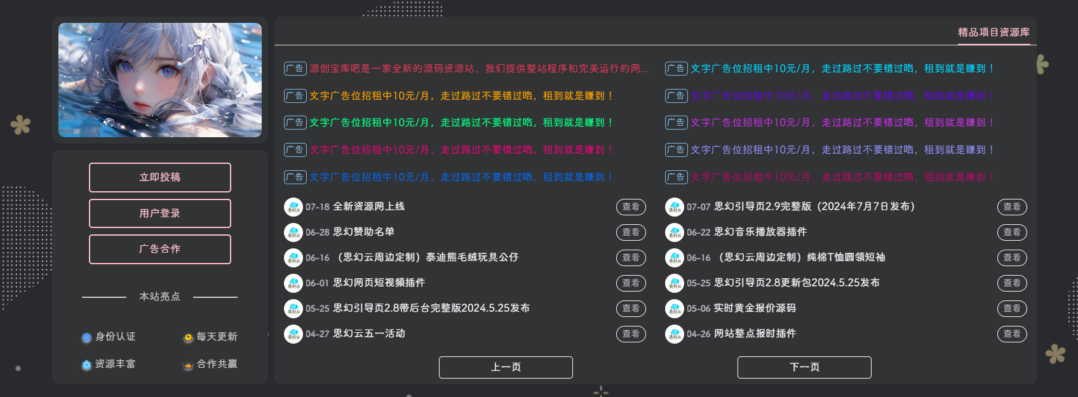Click the avatar icon beside 思幻引导页2.8带后台完整版
The width and height of the screenshot is (1078, 397).
coord(294,309)
